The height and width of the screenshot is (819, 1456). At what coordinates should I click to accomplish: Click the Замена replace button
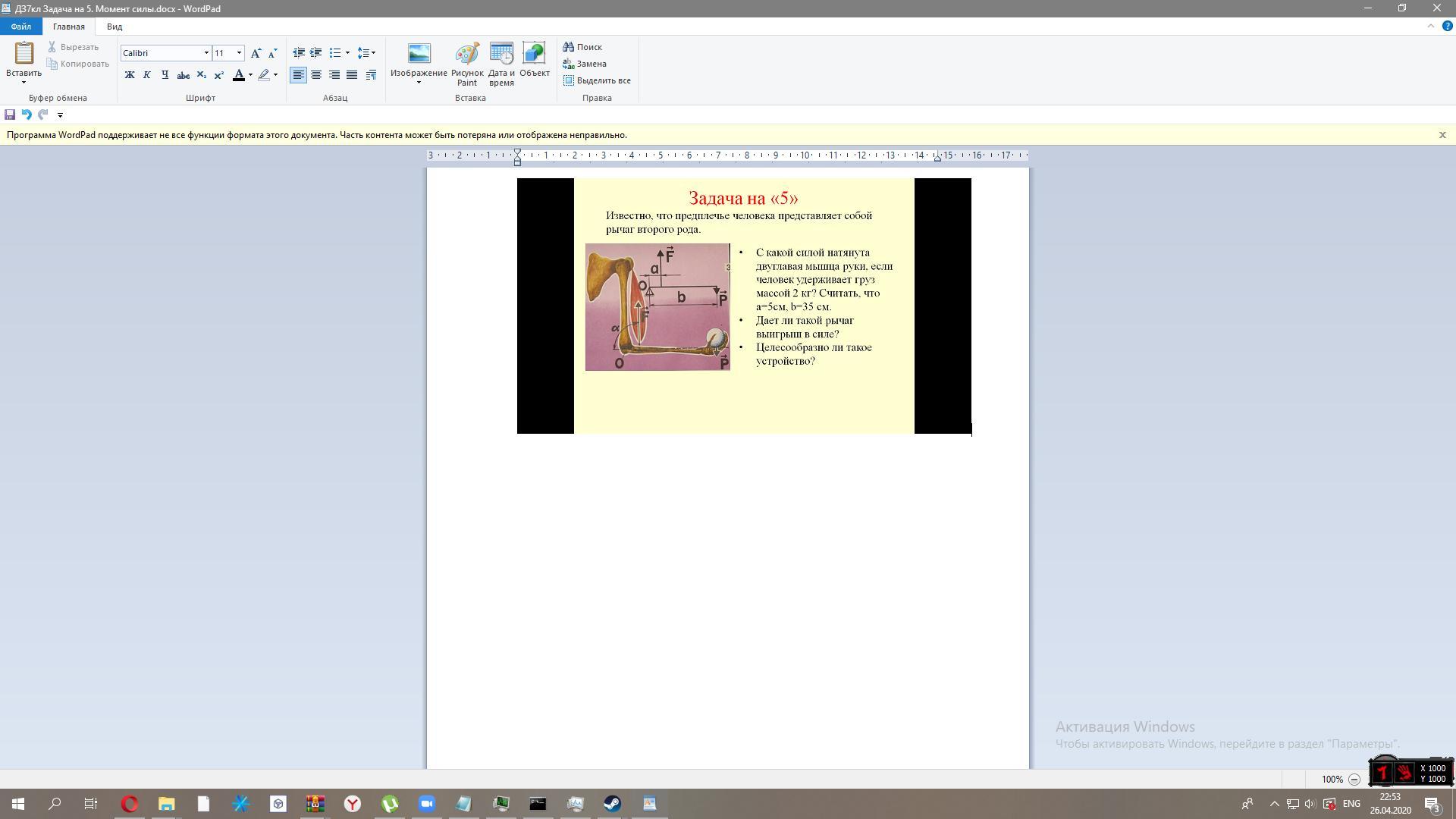585,64
